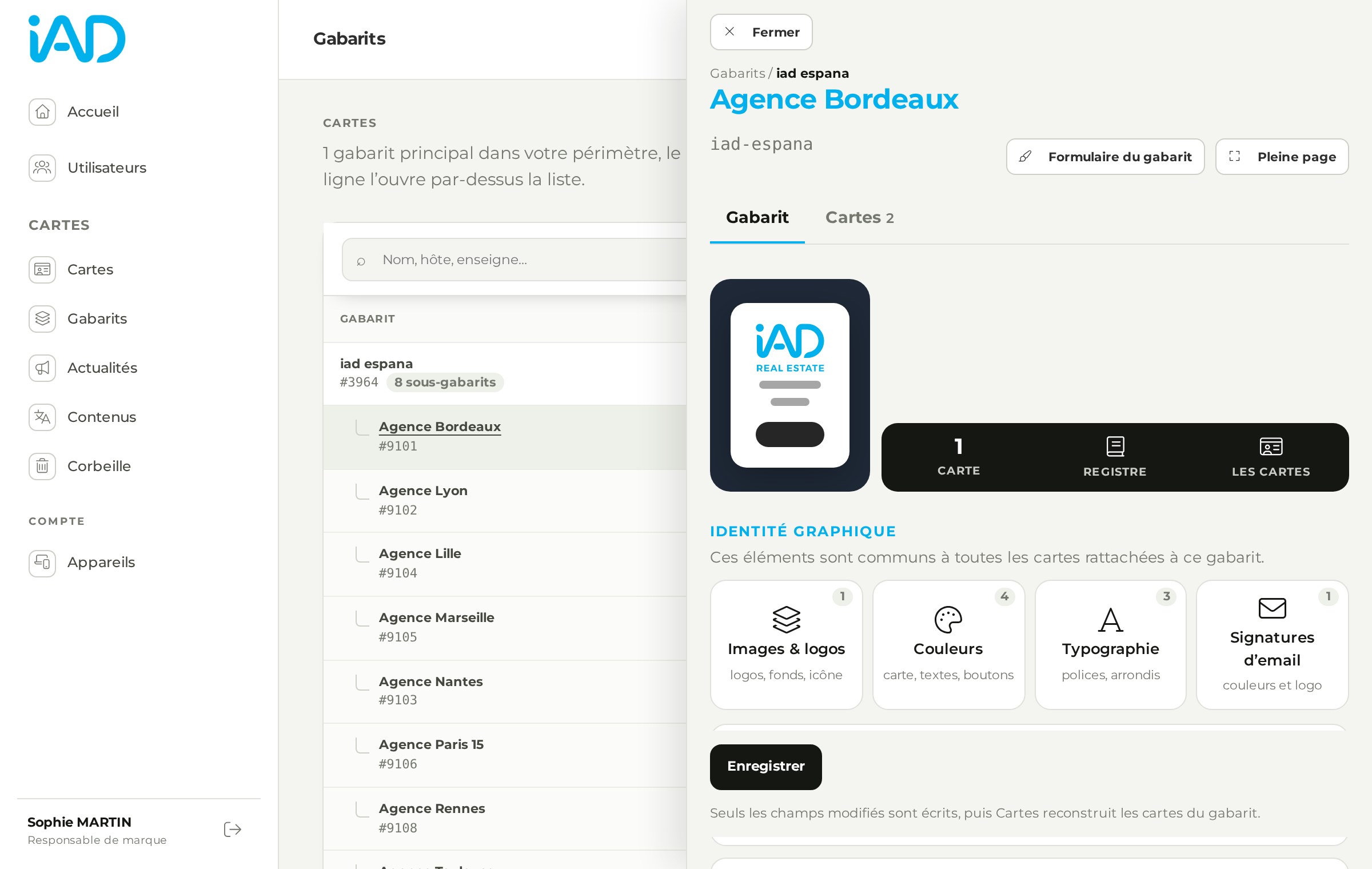Open the Accueil home icon

click(42, 111)
